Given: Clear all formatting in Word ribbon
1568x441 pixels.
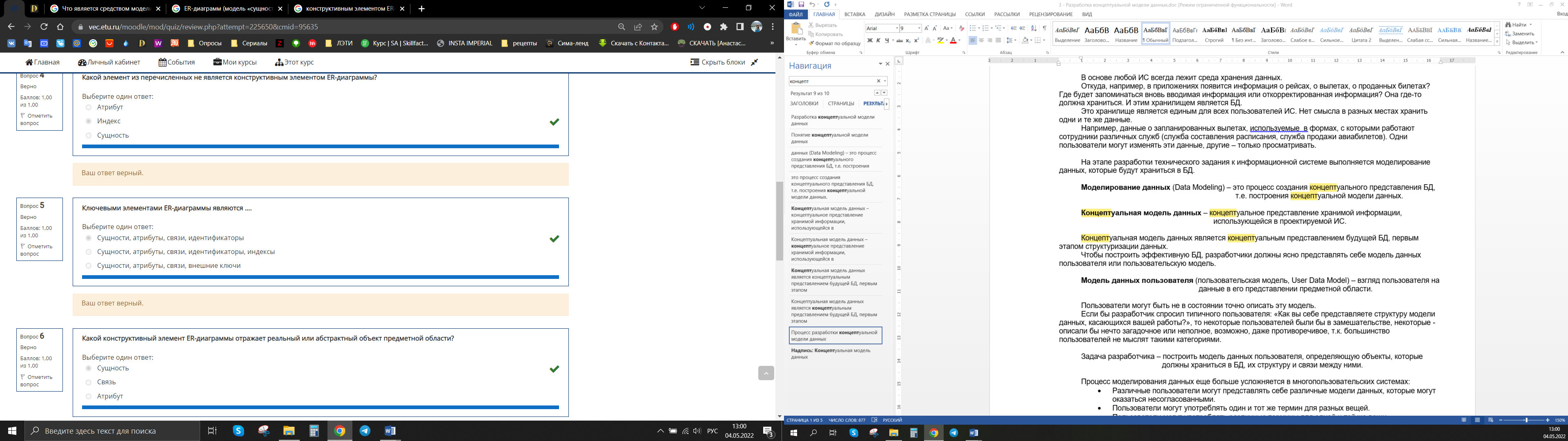Looking at the screenshot, I should click(x=962, y=28).
